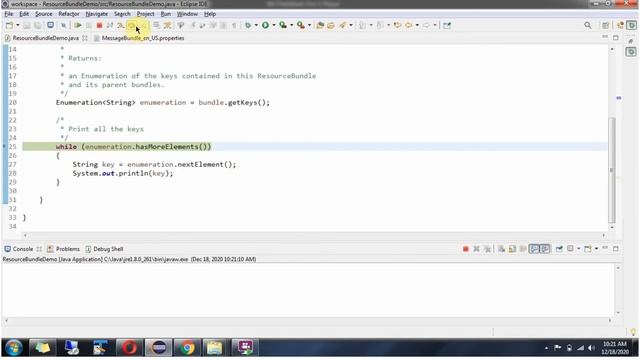Click line 25 while loop code
The width and height of the screenshot is (640, 360).
133,147
